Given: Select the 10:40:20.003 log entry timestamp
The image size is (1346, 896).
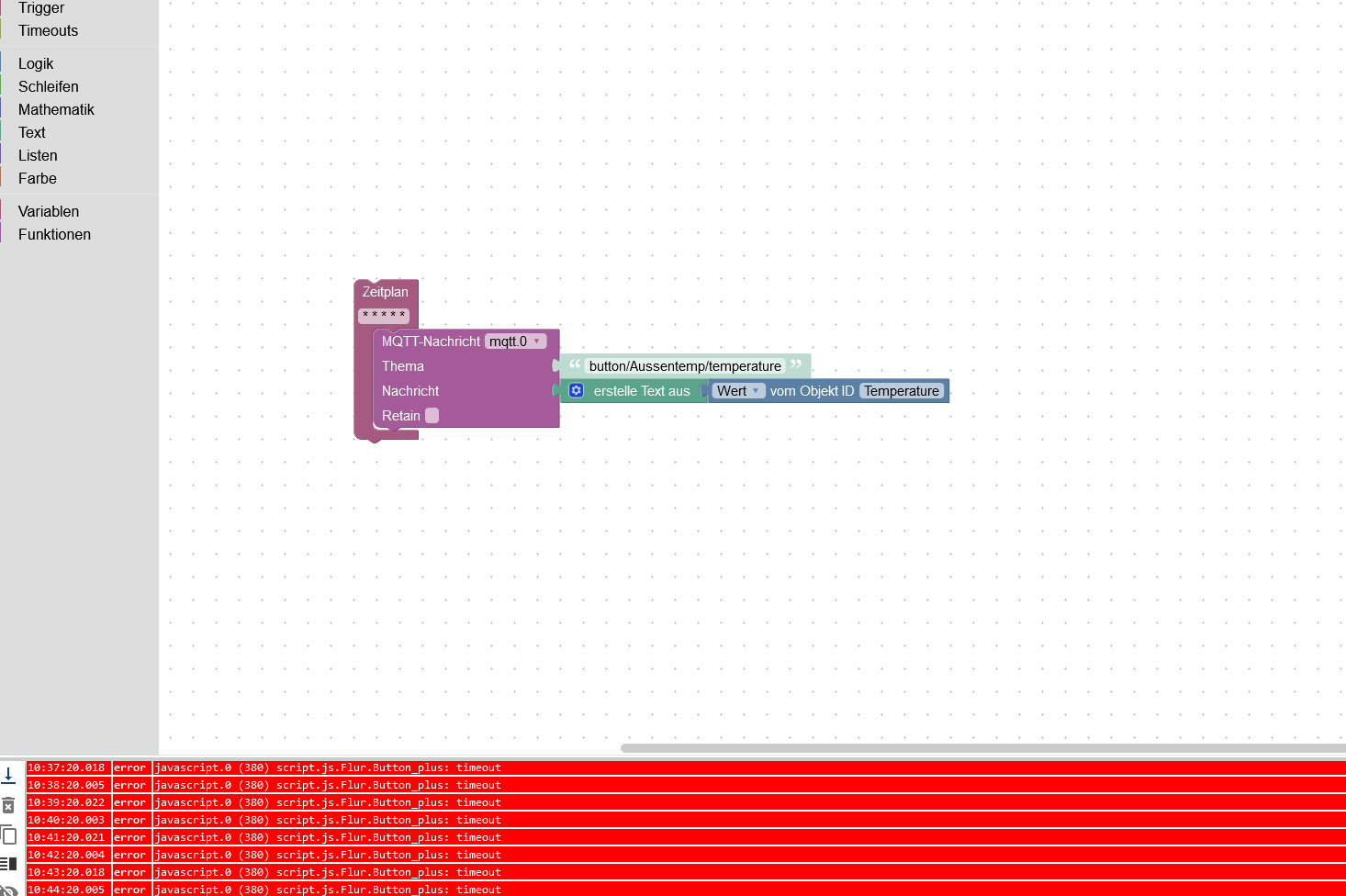Looking at the screenshot, I should tap(66, 820).
